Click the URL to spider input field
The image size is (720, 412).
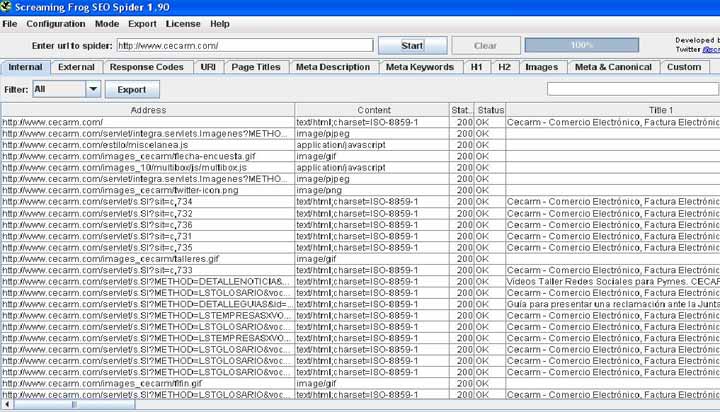coord(244,45)
